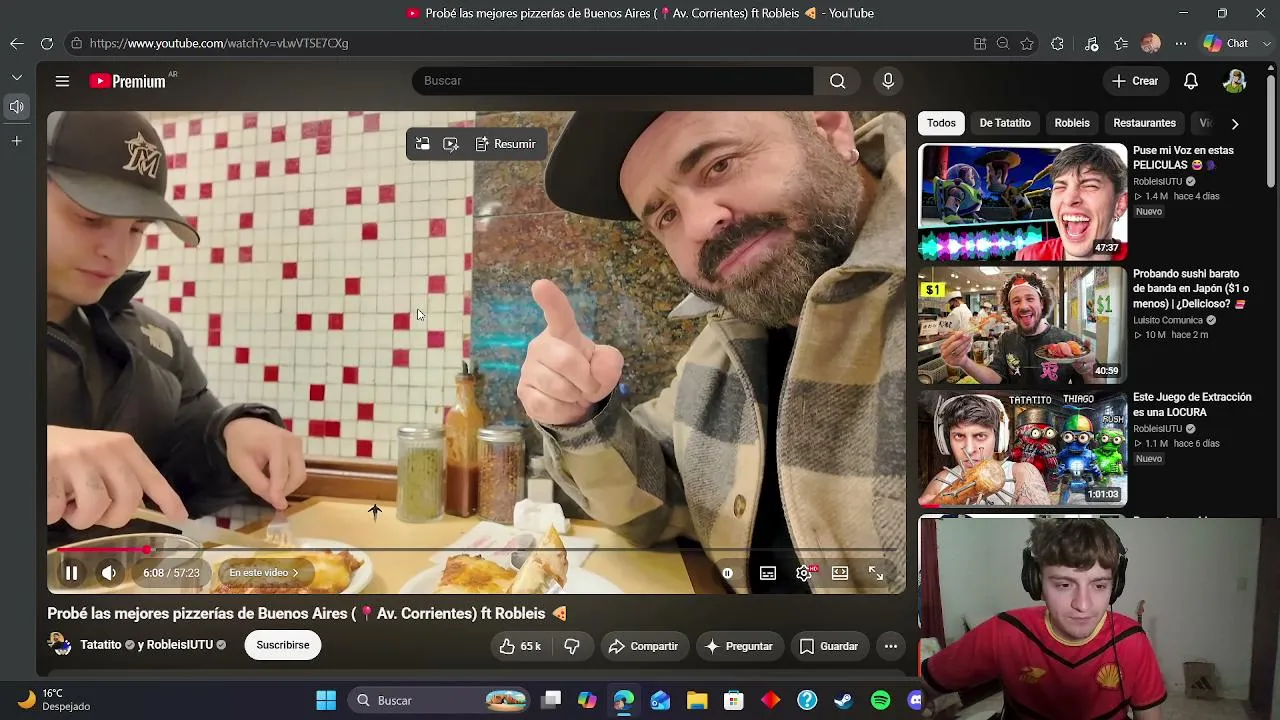Click the AI video icon left of Resumir

[x=451, y=144]
